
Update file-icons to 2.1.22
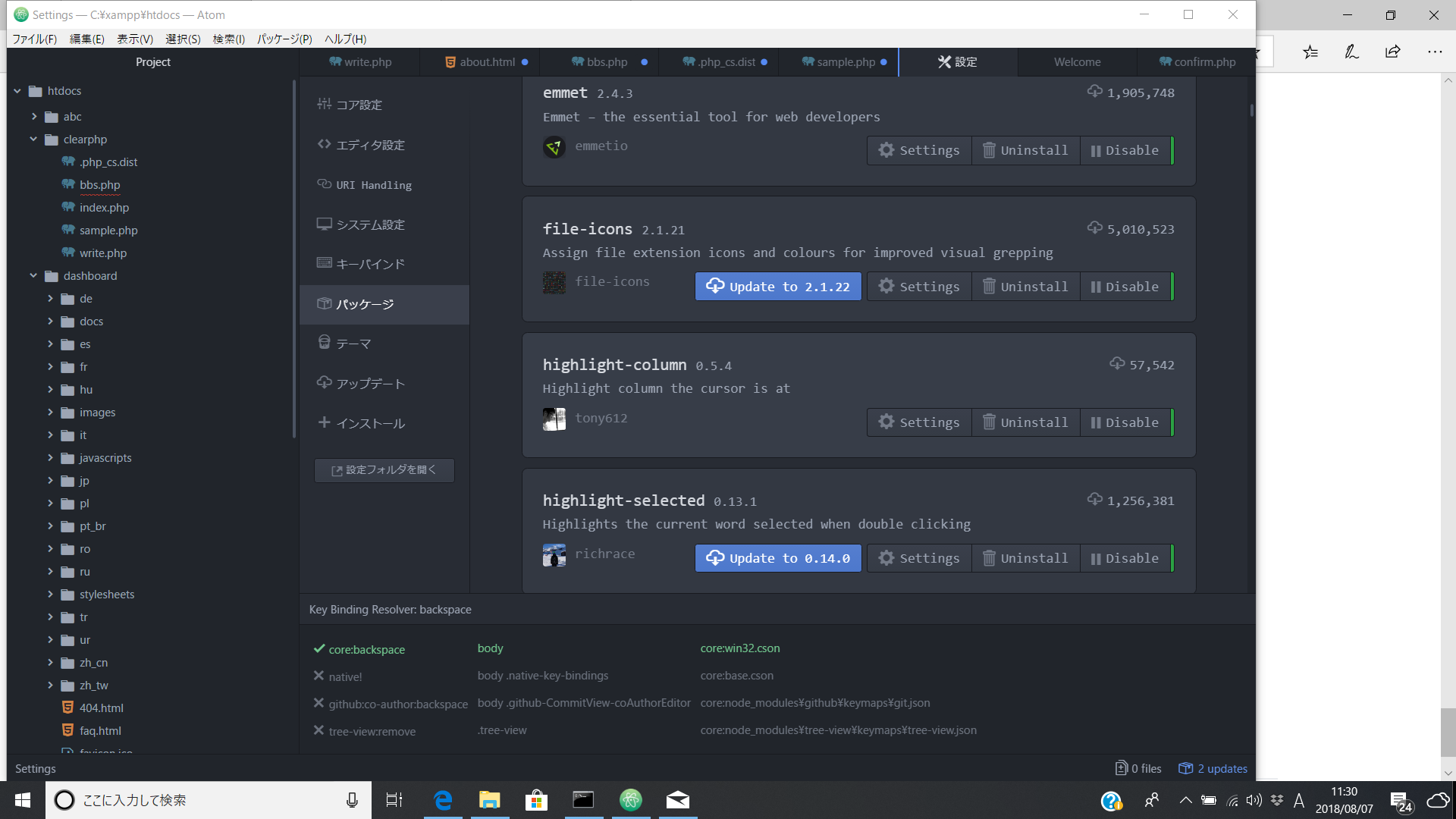pyautogui.click(x=777, y=286)
